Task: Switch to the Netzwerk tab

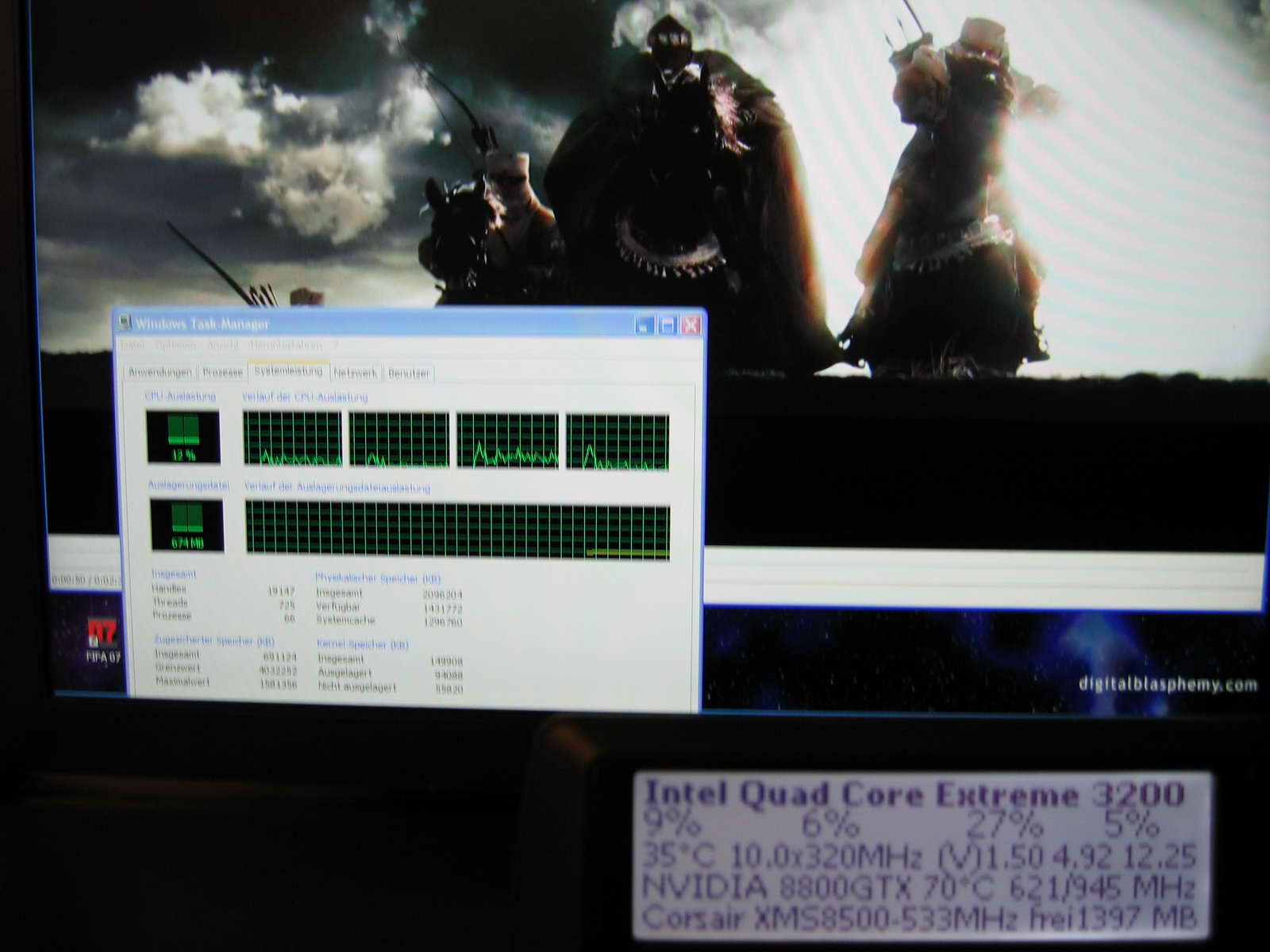Action: click(356, 372)
